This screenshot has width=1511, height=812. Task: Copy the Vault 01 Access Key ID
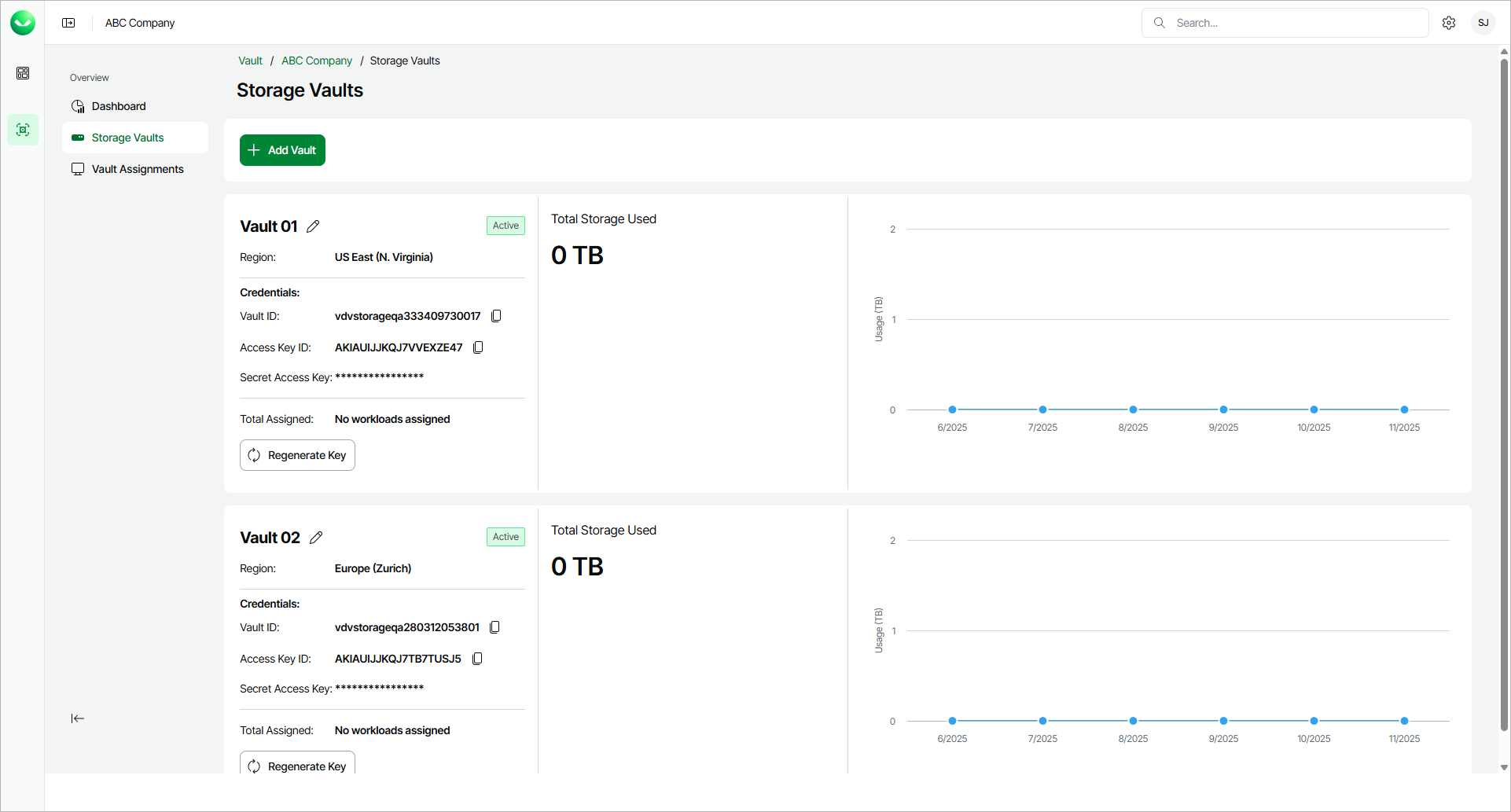478,347
